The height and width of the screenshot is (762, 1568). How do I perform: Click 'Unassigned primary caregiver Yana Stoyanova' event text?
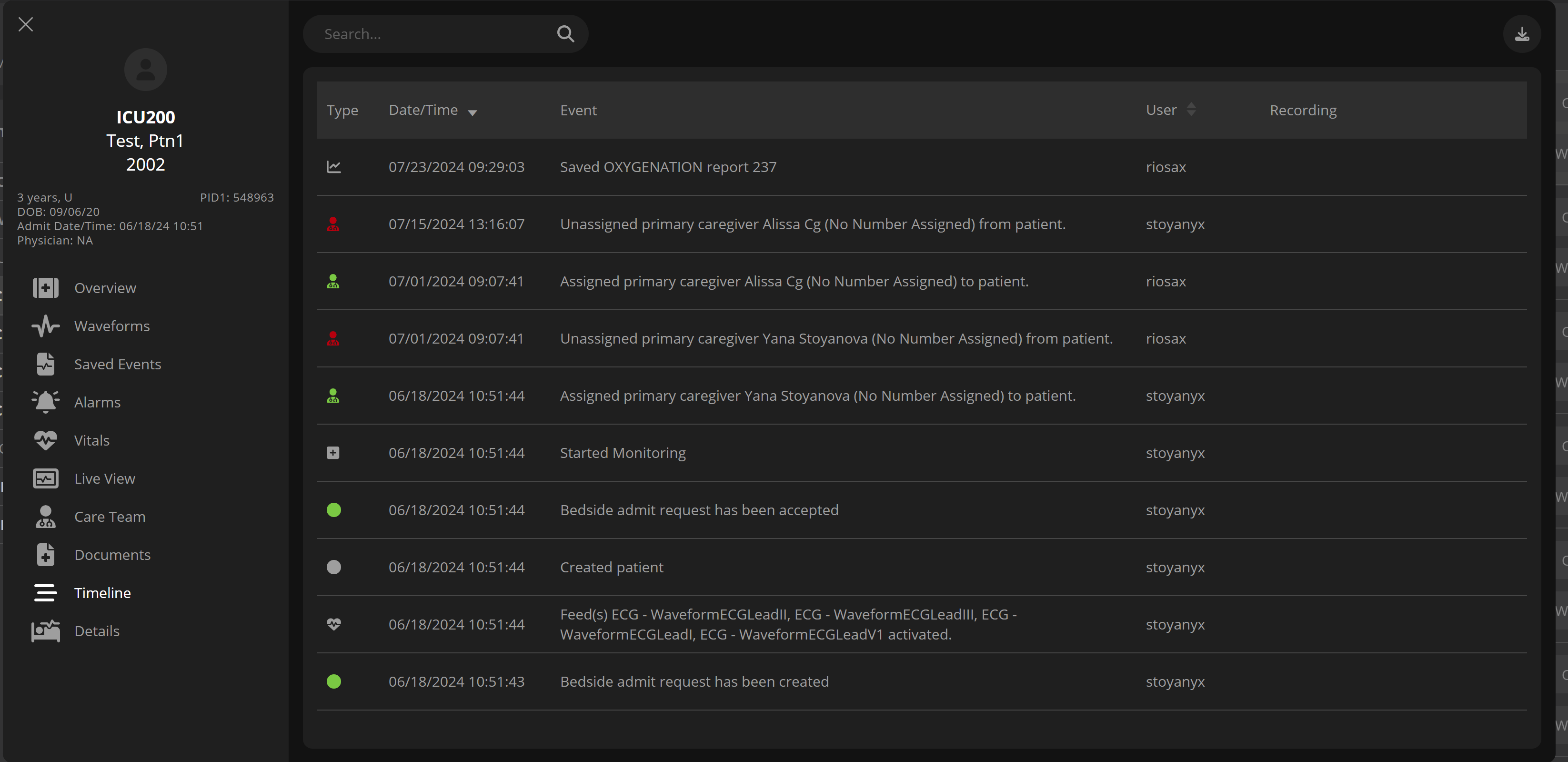click(836, 339)
